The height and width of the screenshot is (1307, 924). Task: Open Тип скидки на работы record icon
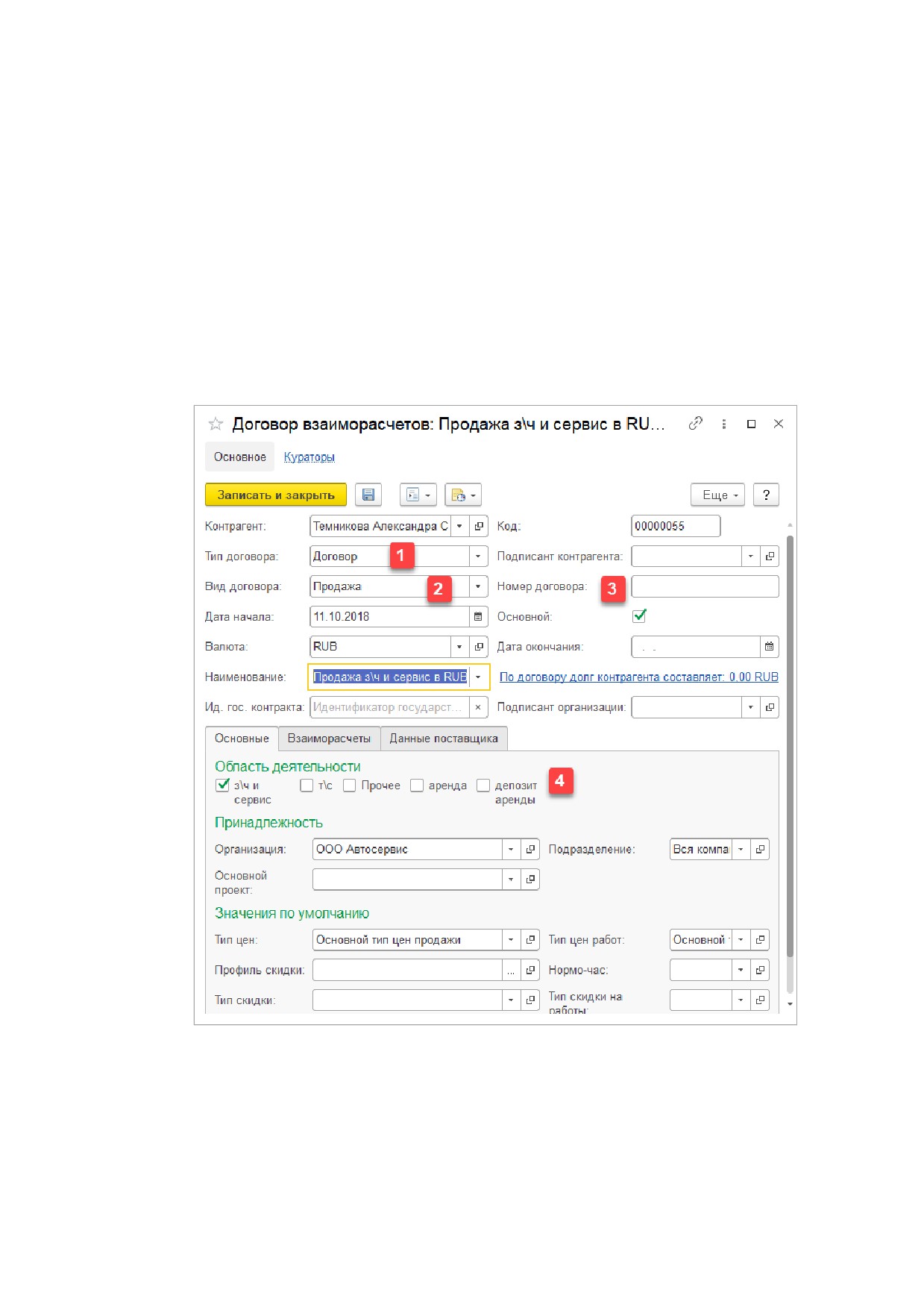[x=760, y=1000]
